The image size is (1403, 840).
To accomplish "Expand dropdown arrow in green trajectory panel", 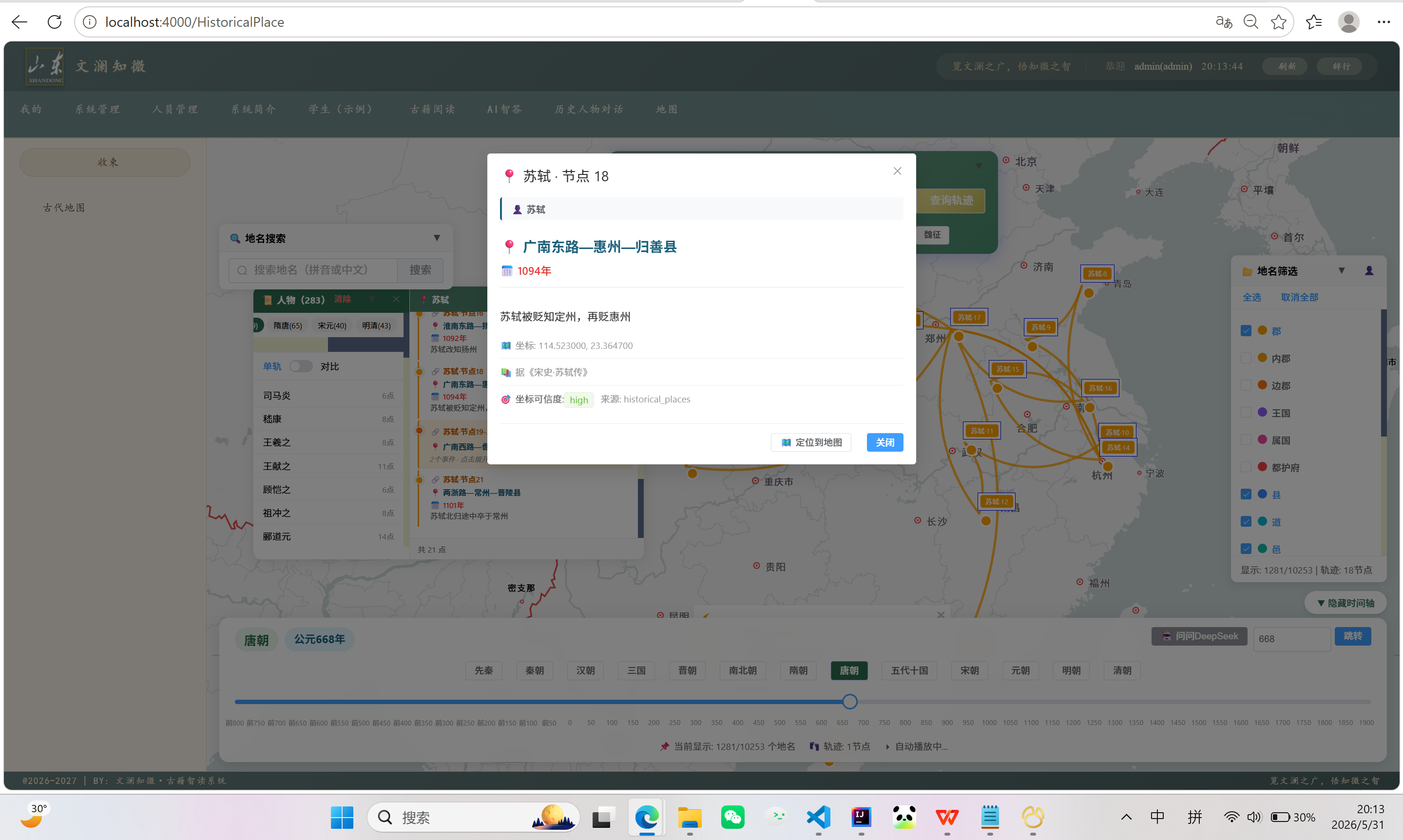I will (x=979, y=166).
